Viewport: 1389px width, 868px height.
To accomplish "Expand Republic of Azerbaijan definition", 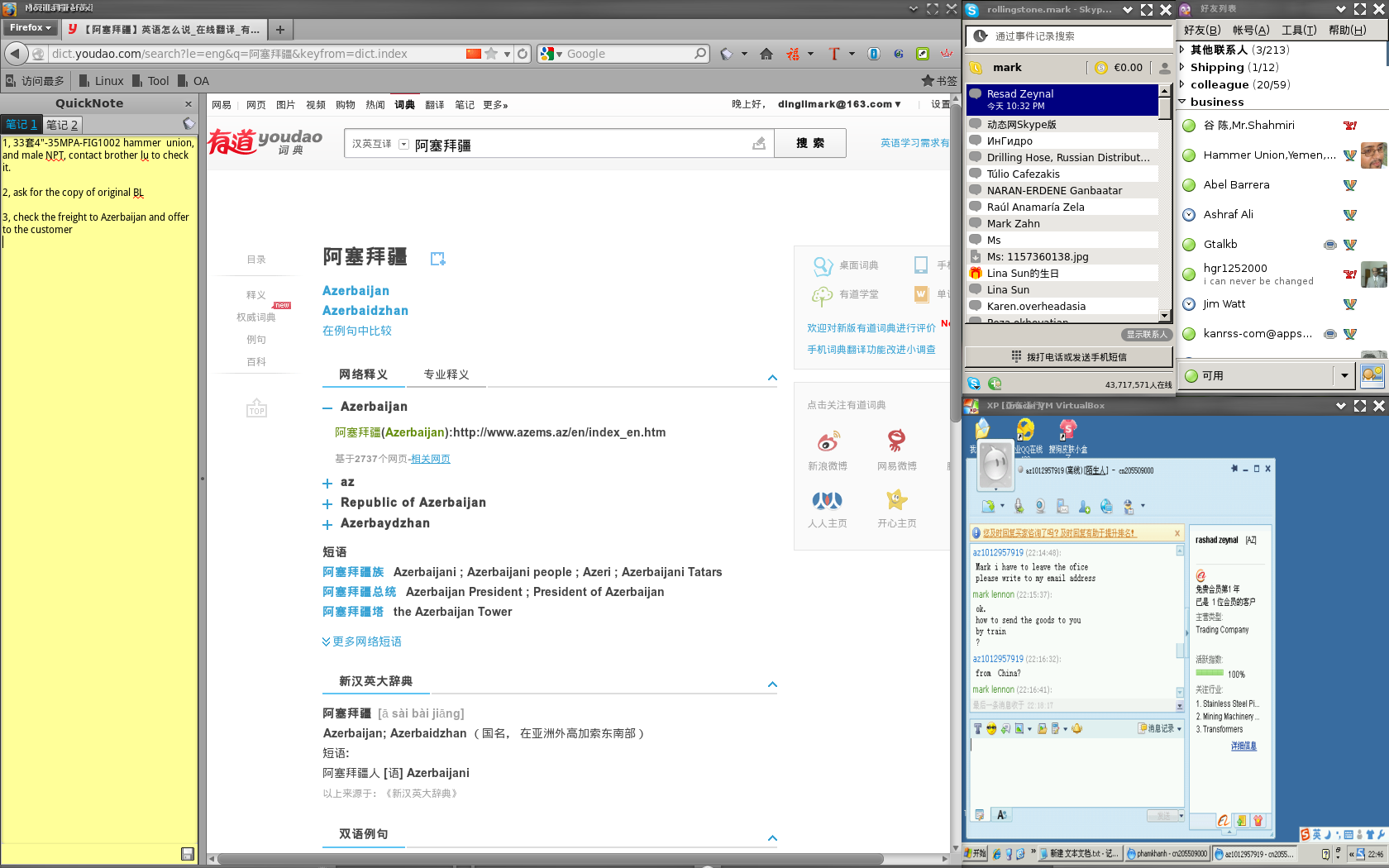I will (x=327, y=503).
